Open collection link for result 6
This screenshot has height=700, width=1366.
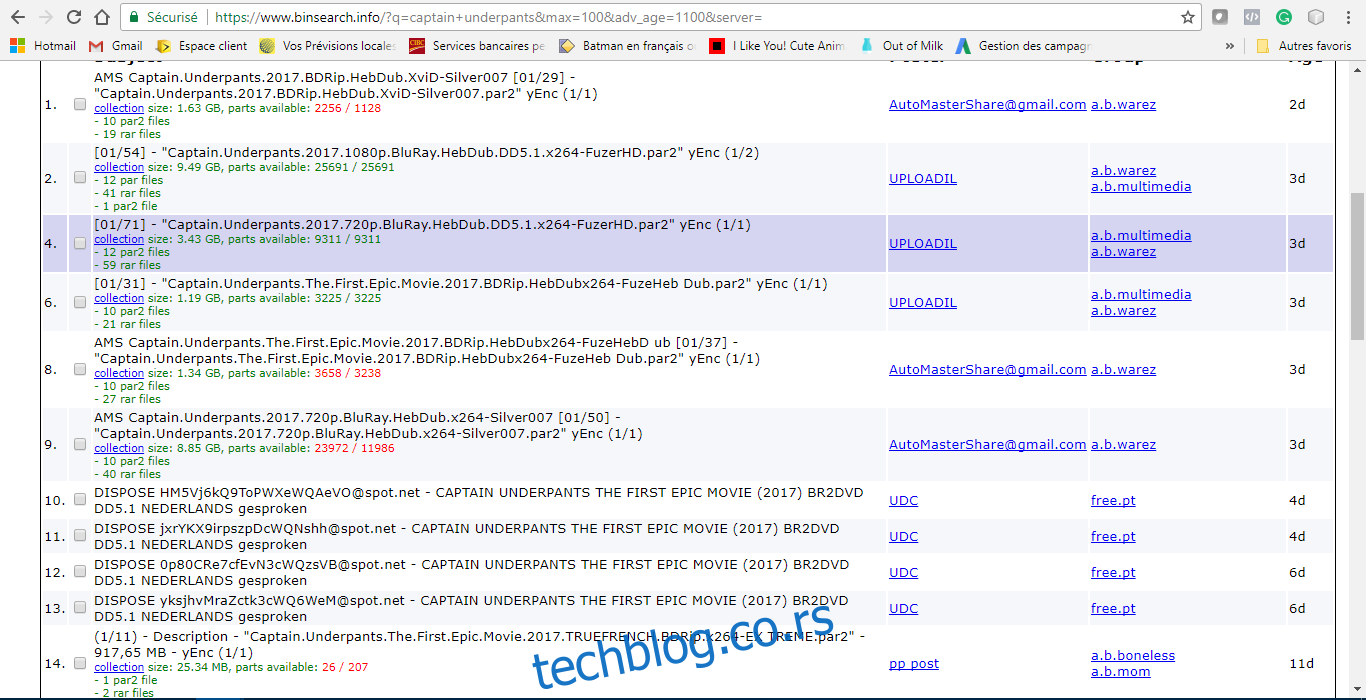119,298
